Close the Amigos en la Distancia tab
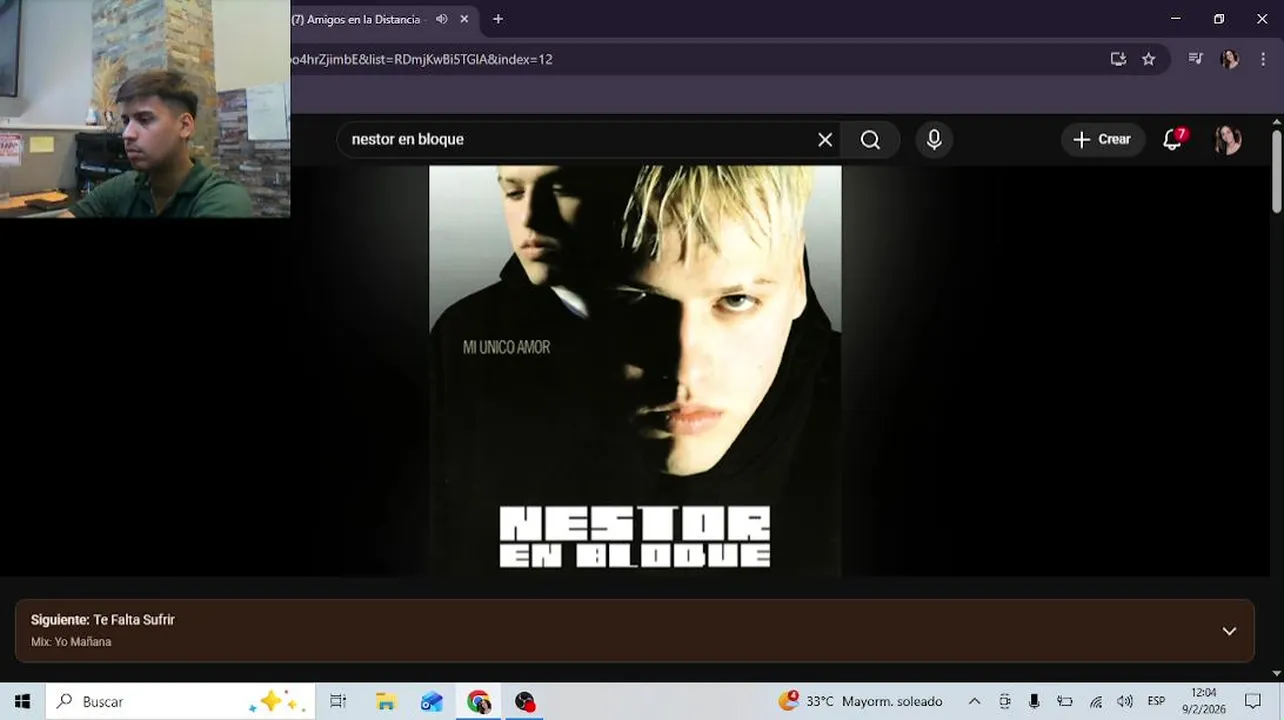1284x720 pixels. [465, 19]
